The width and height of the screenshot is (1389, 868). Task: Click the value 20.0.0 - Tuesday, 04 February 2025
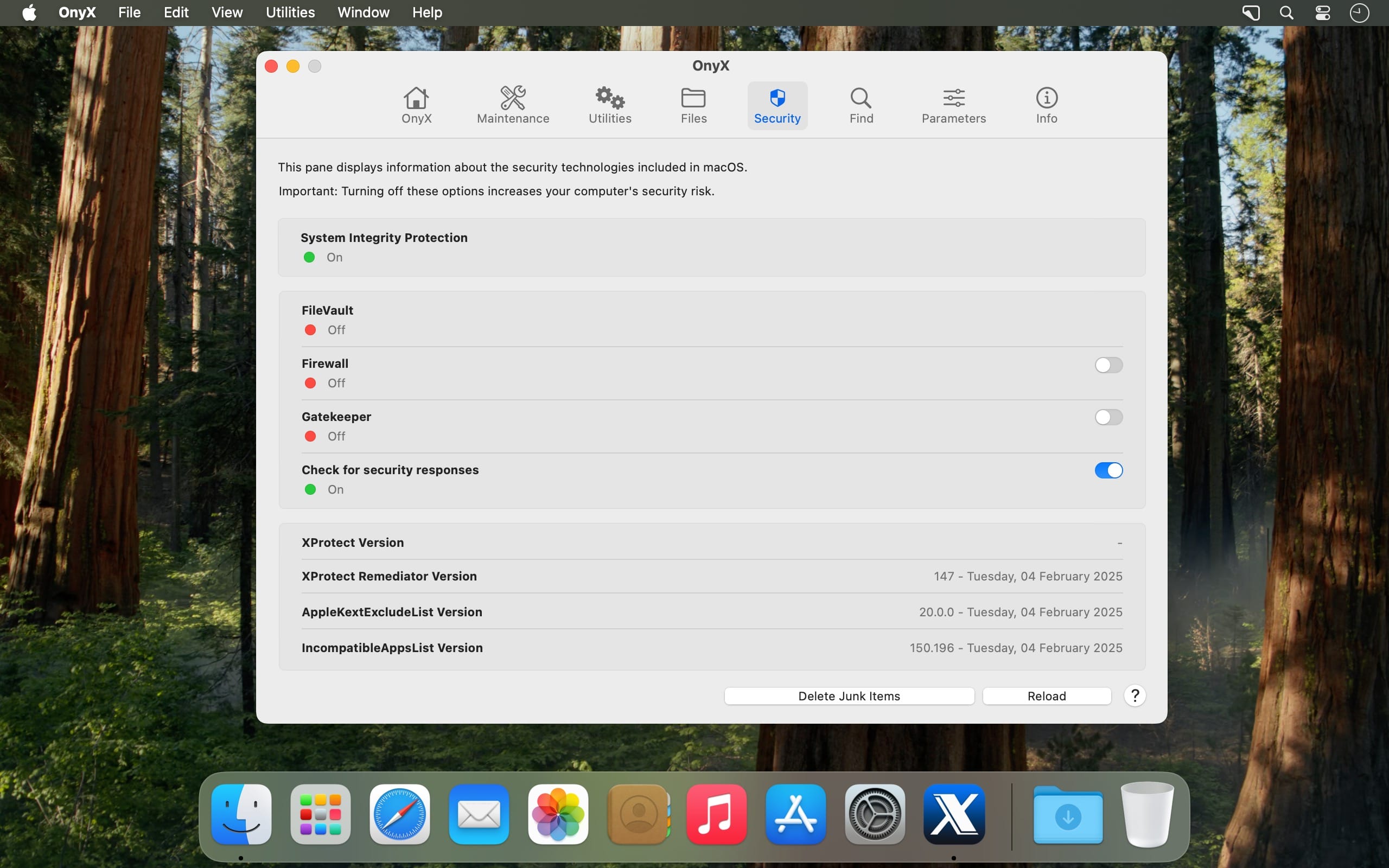1021,612
